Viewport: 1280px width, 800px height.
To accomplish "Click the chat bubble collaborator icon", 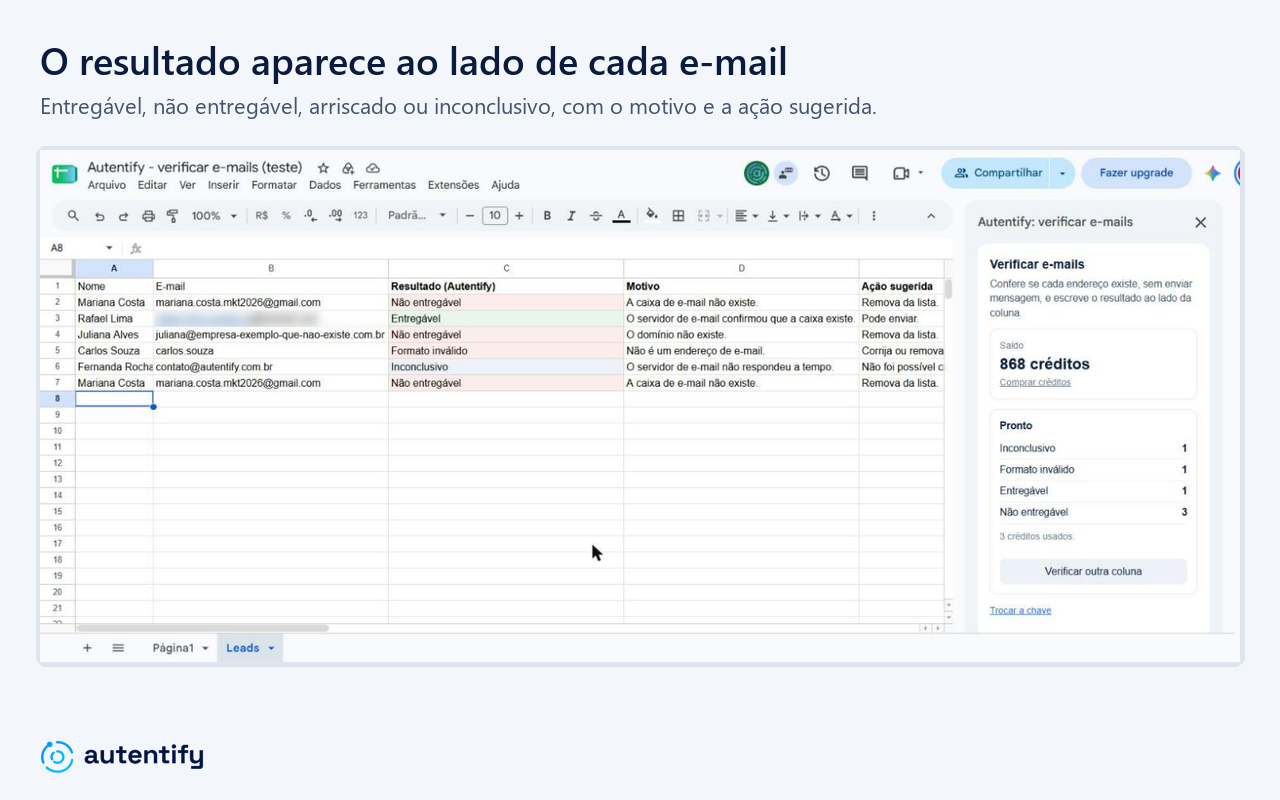I will tap(786, 173).
